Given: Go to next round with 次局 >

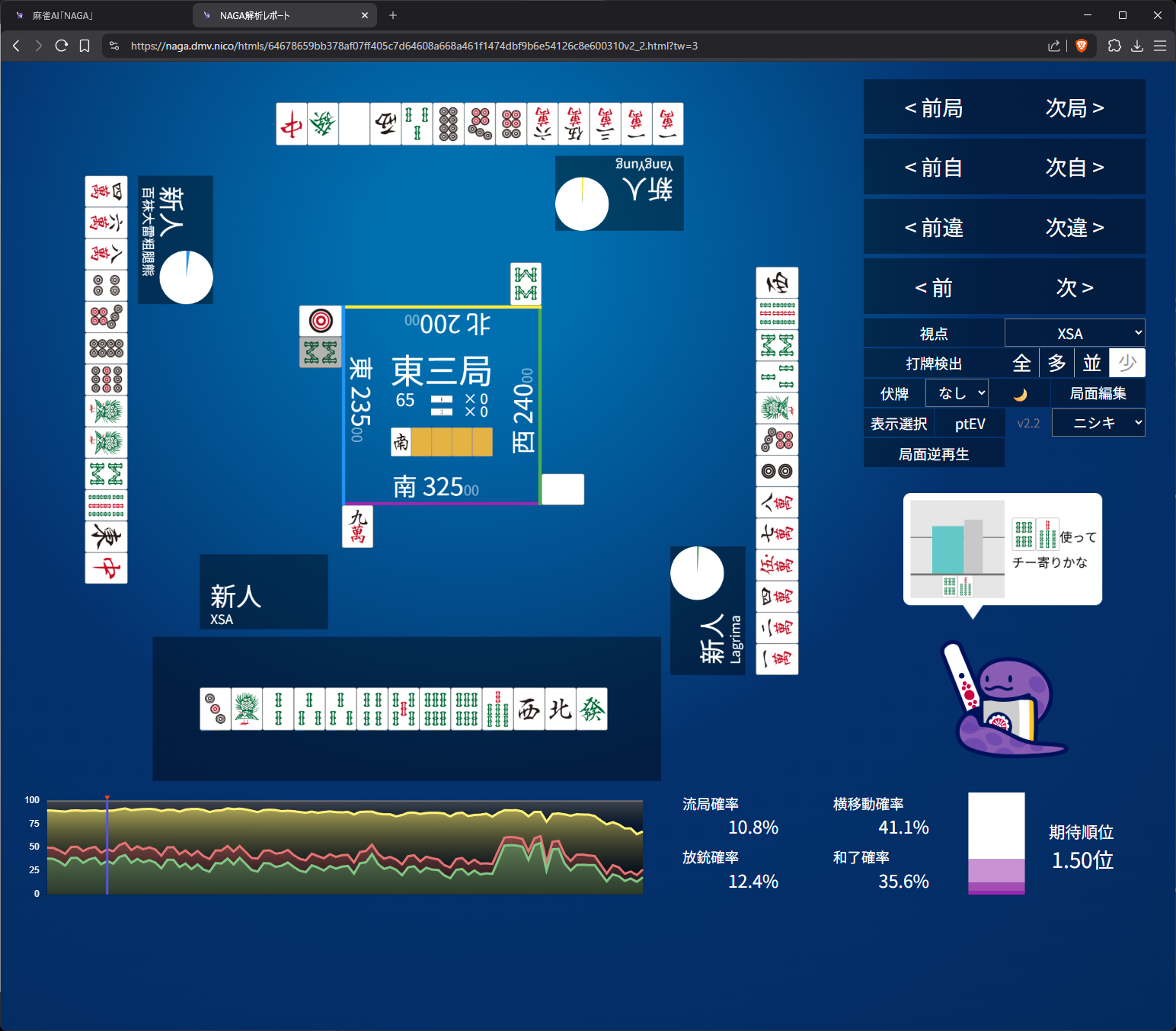Looking at the screenshot, I should (1074, 108).
